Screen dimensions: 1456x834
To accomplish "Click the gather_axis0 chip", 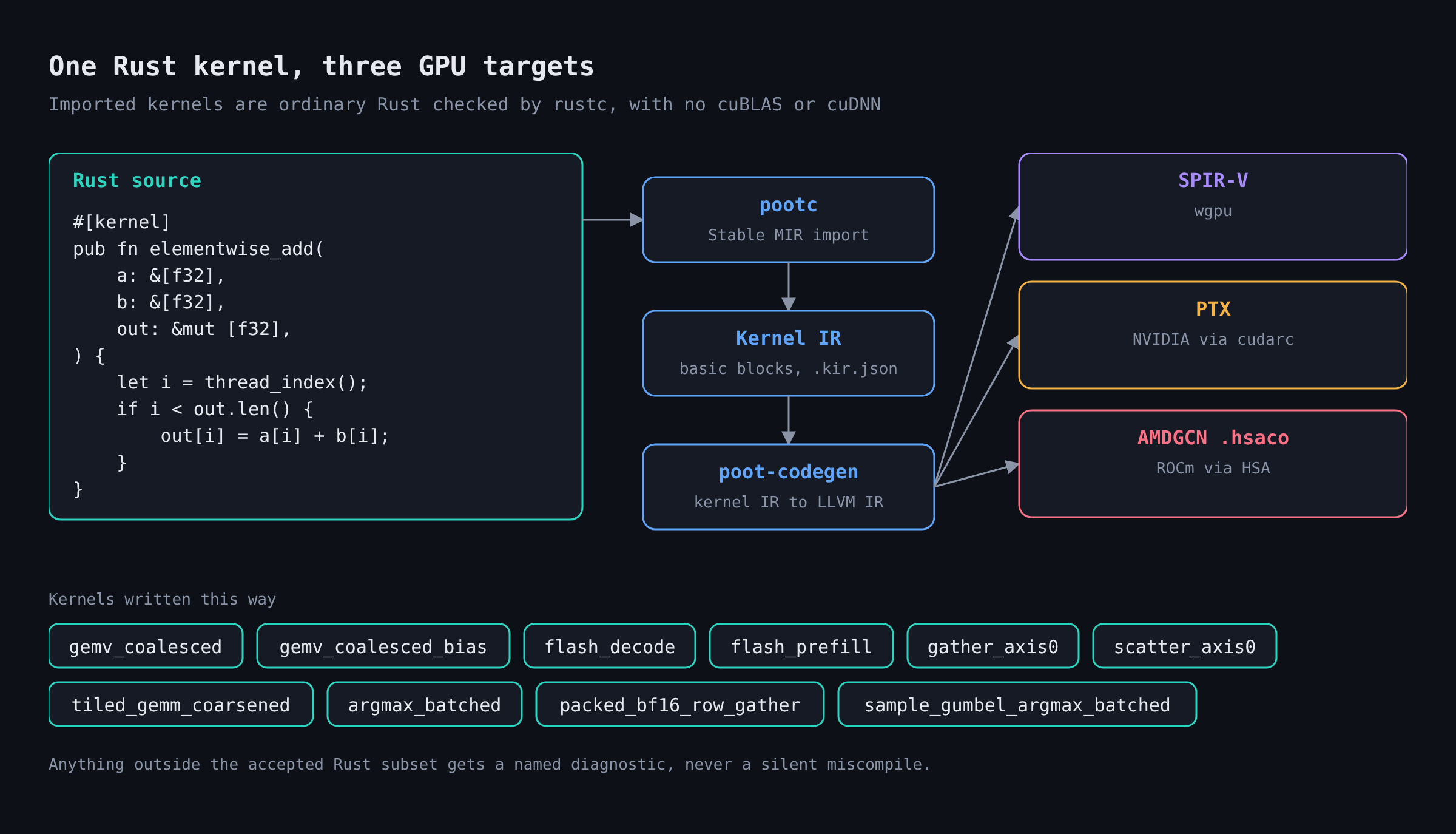I will pos(993,646).
